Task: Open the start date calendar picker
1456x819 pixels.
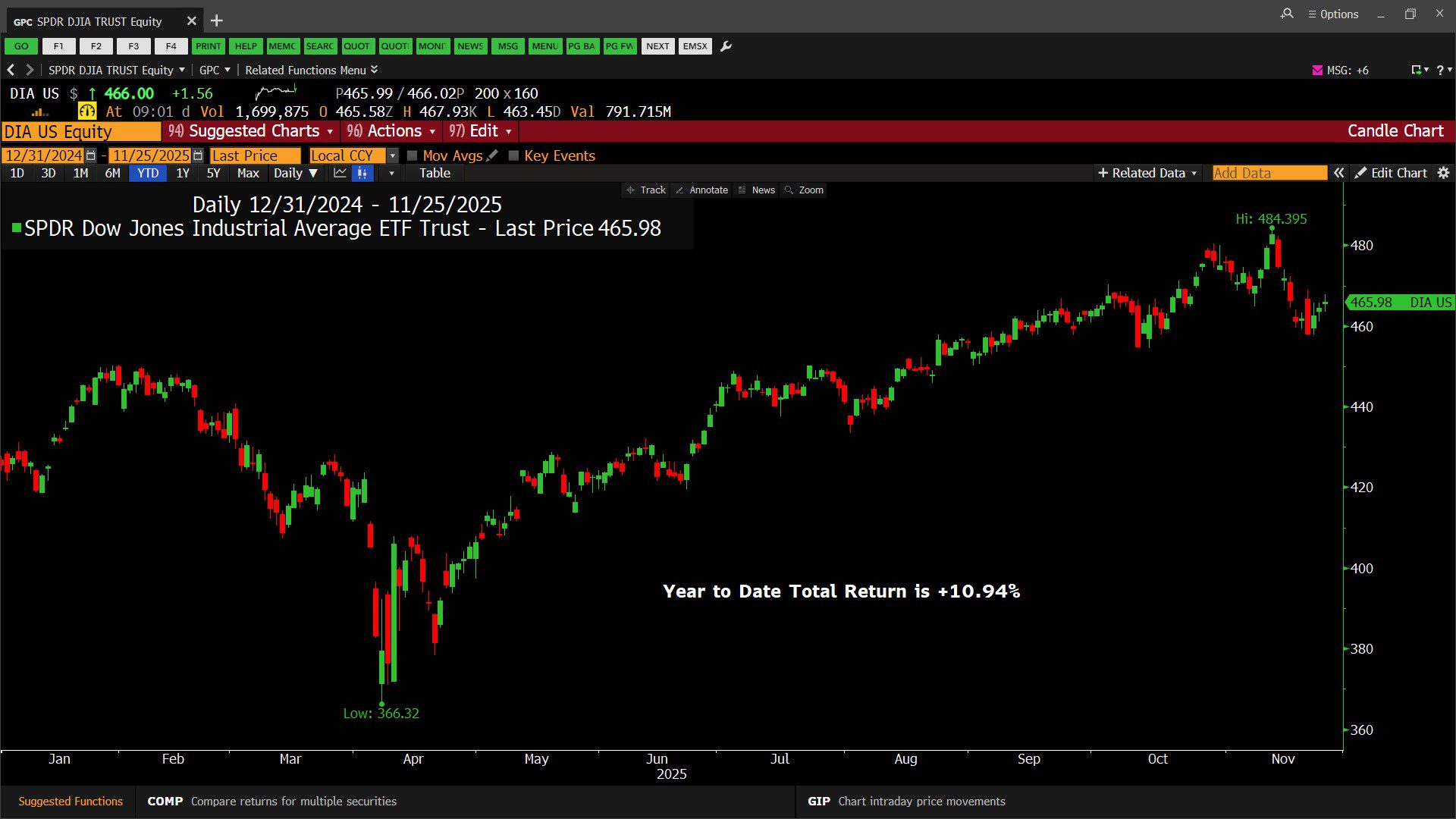Action: point(91,155)
